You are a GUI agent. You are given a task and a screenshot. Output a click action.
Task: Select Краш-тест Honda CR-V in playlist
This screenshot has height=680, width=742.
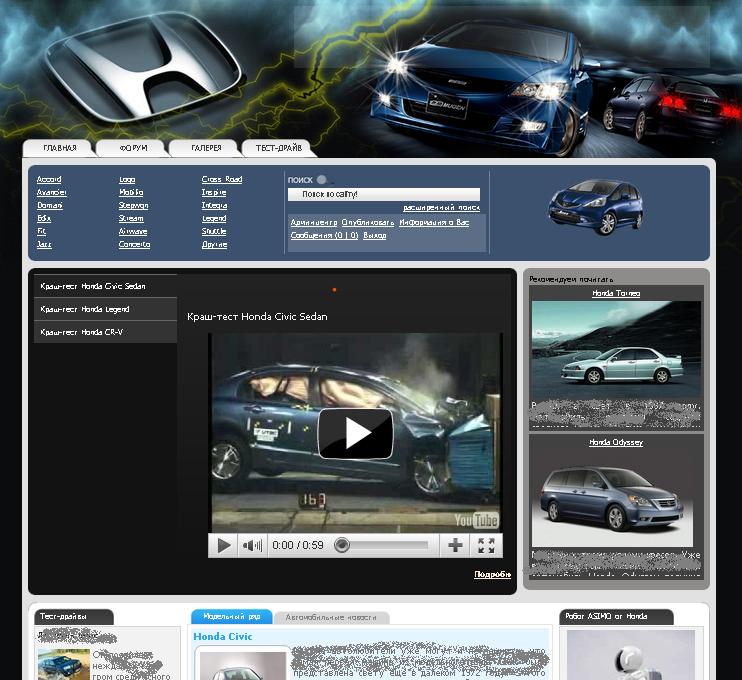coord(106,332)
